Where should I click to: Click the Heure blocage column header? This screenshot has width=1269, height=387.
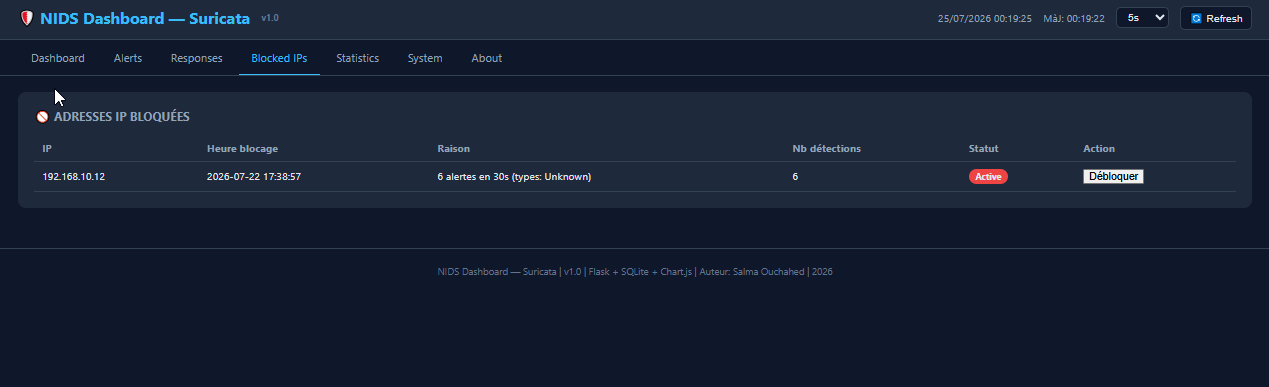(x=242, y=149)
